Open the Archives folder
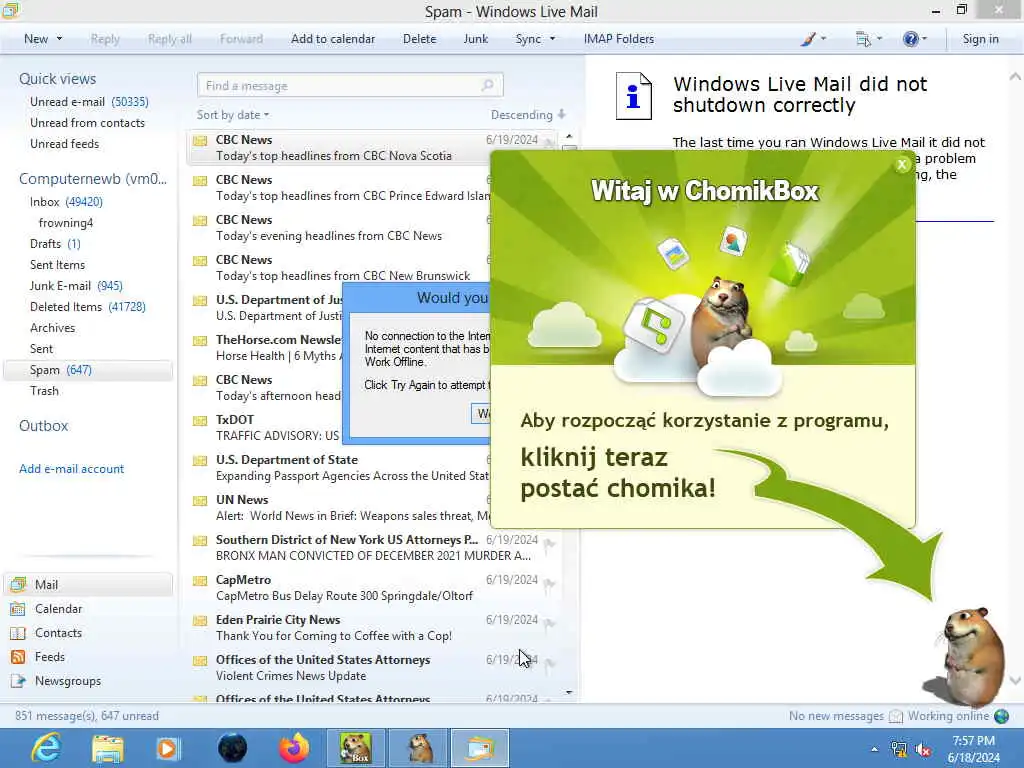 pyautogui.click(x=52, y=328)
